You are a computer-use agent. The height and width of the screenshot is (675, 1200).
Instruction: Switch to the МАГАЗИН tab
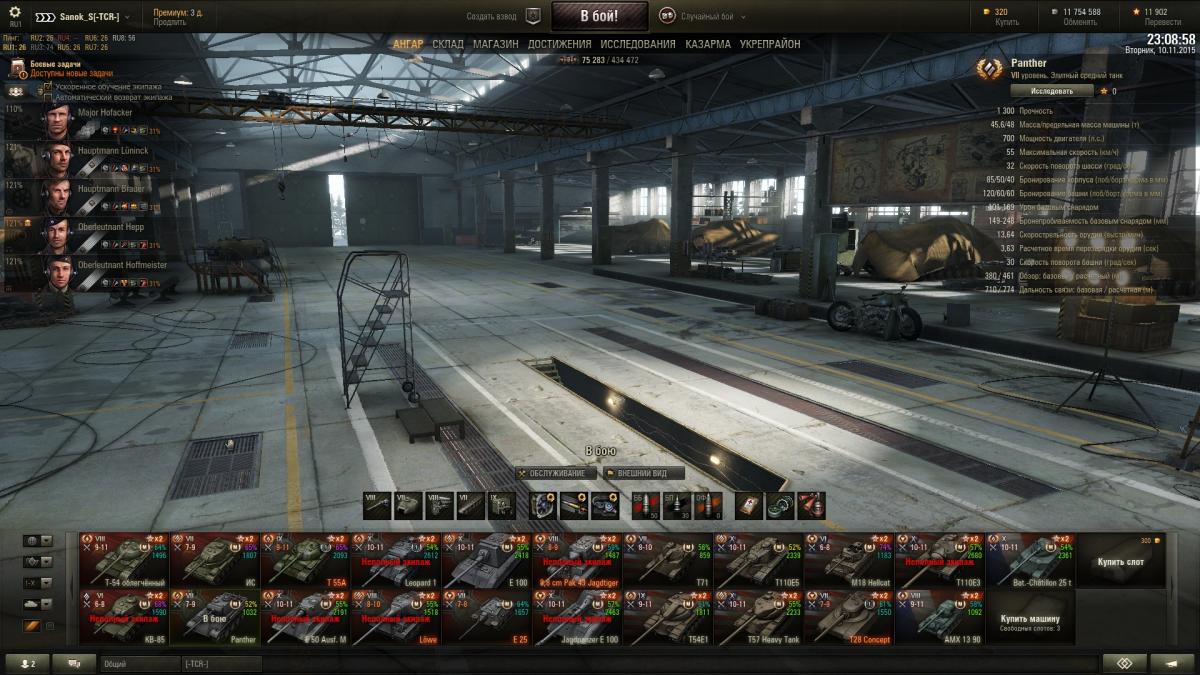(x=496, y=44)
